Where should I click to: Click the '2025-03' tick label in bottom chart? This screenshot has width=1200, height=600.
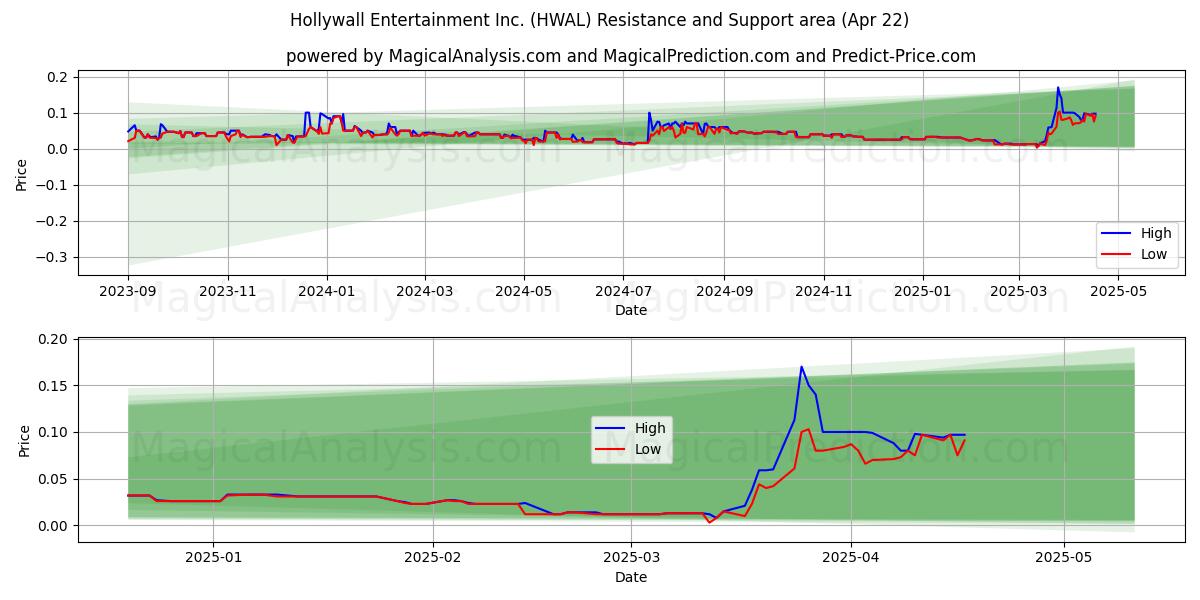tap(632, 557)
